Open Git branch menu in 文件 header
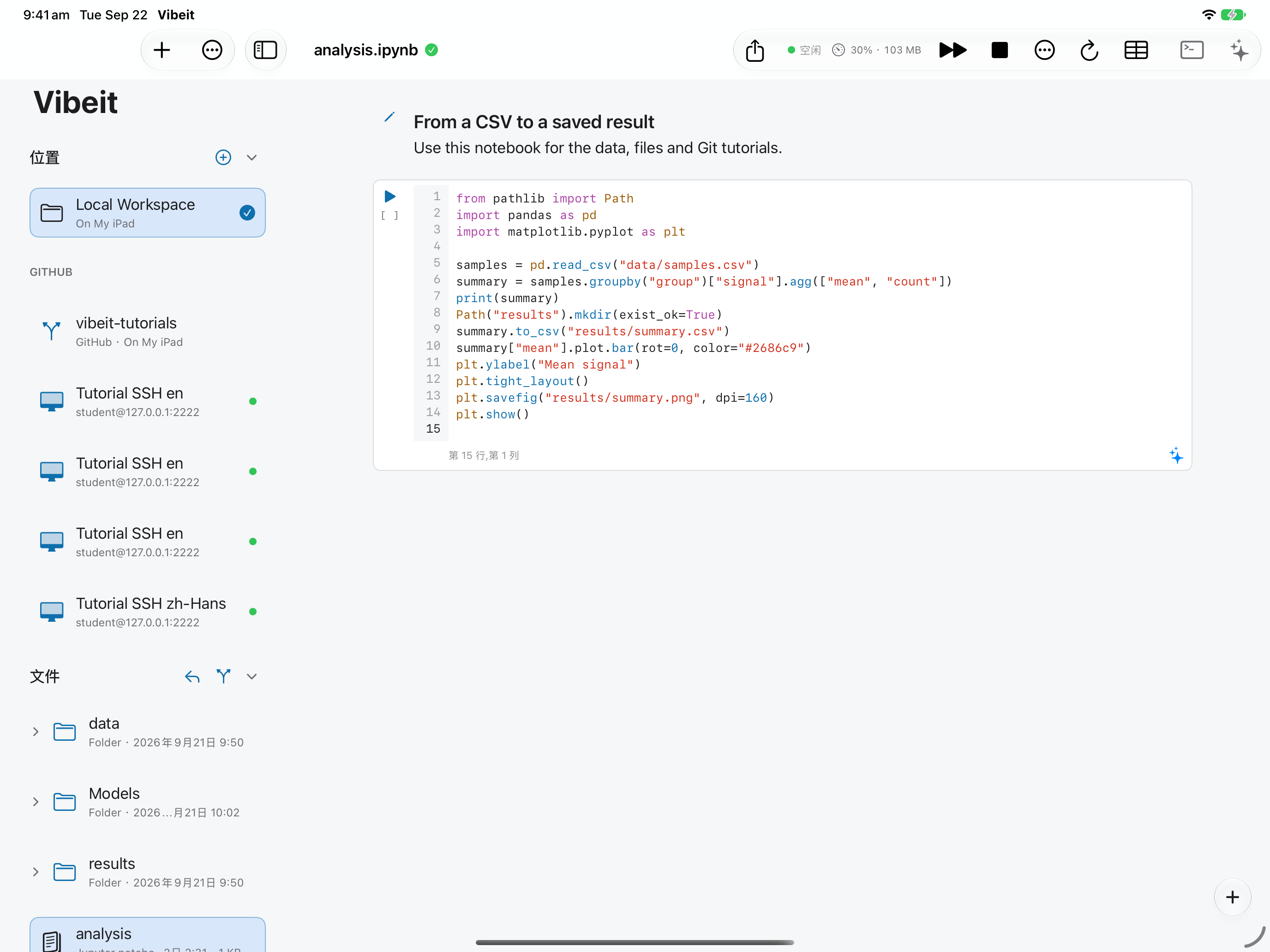 (223, 677)
